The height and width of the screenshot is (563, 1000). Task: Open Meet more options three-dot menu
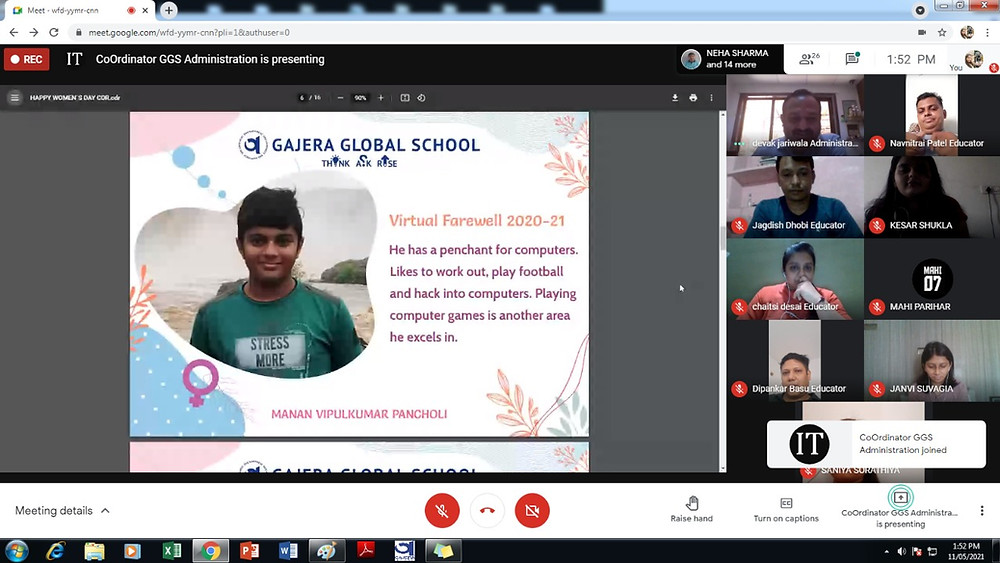click(x=982, y=510)
